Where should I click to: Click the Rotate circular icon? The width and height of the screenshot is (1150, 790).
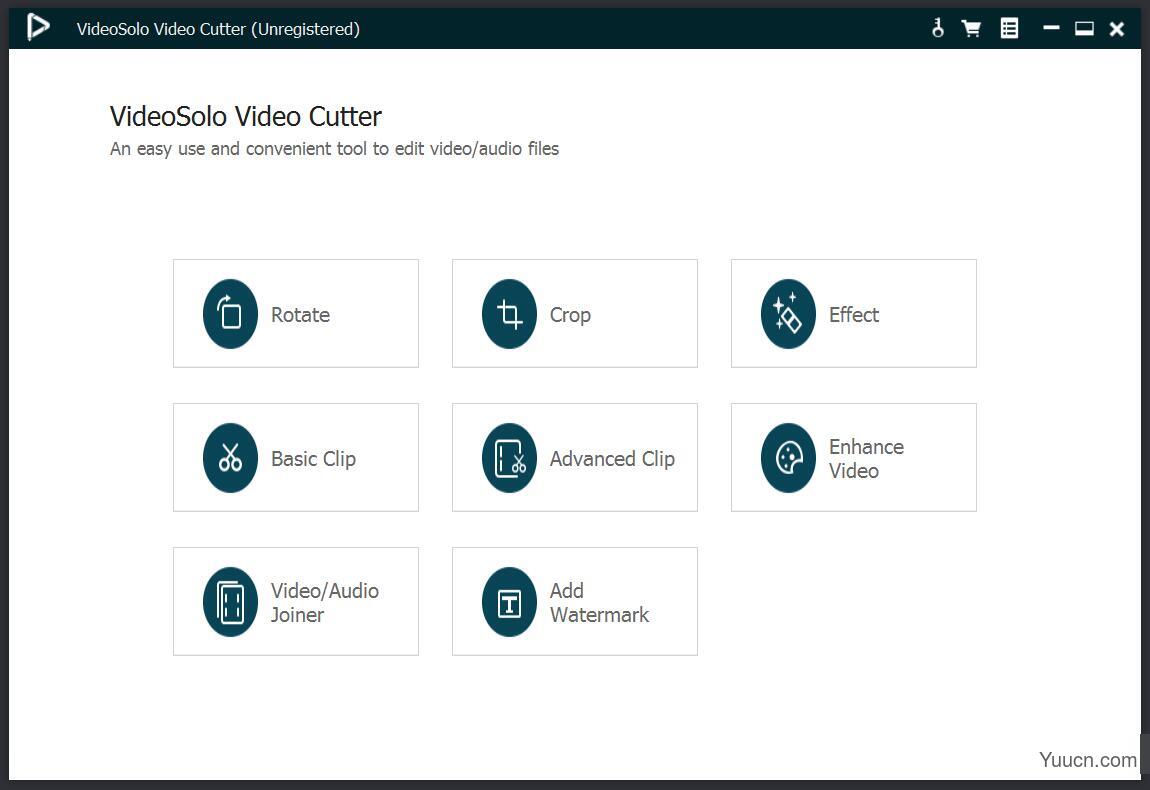coord(230,314)
